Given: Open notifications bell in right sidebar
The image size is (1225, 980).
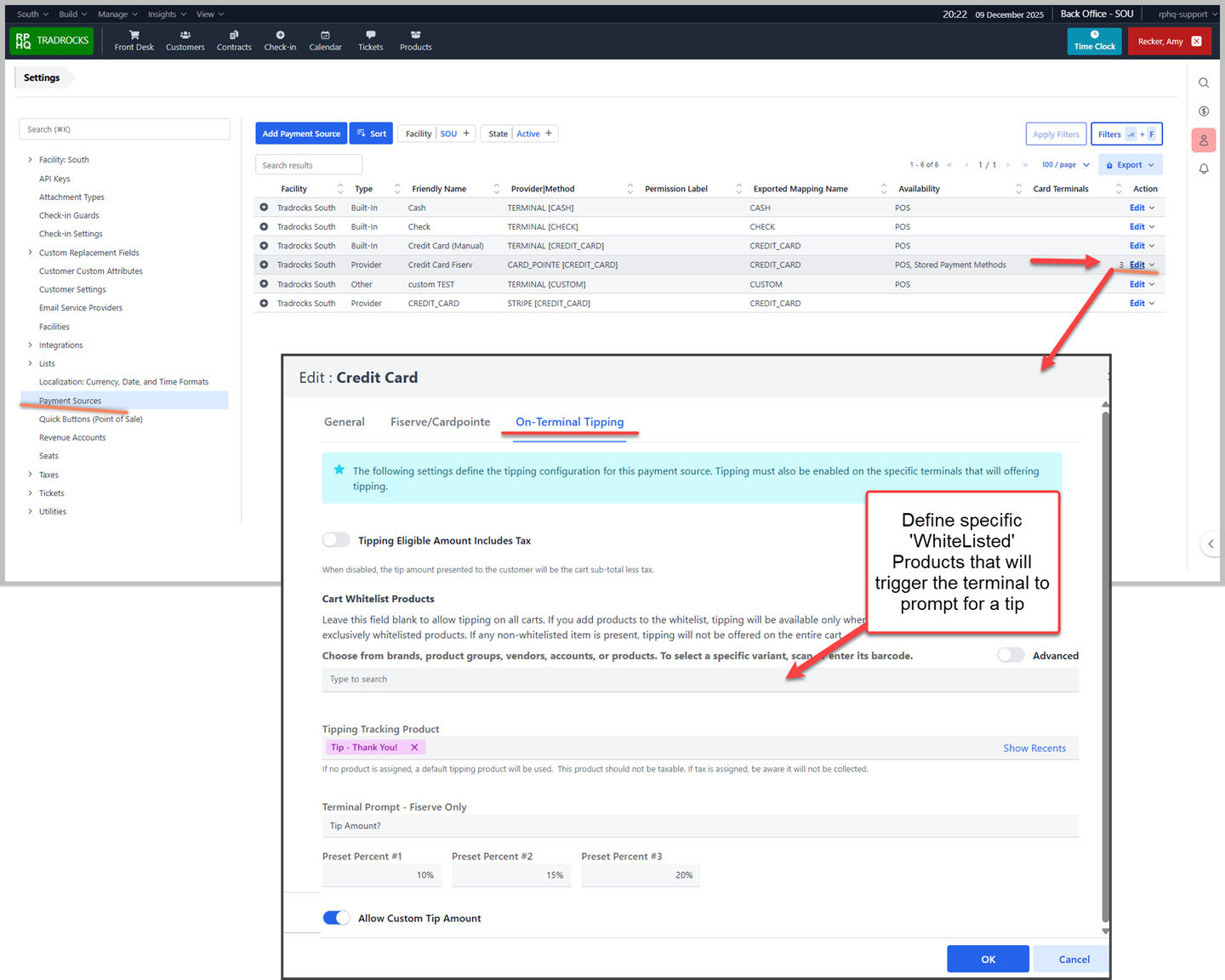Looking at the screenshot, I should (x=1204, y=168).
